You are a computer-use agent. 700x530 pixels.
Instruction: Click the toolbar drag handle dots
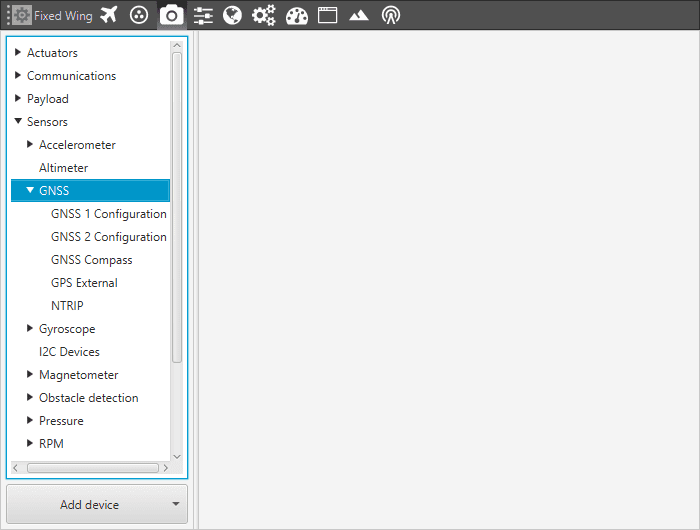(8, 15)
